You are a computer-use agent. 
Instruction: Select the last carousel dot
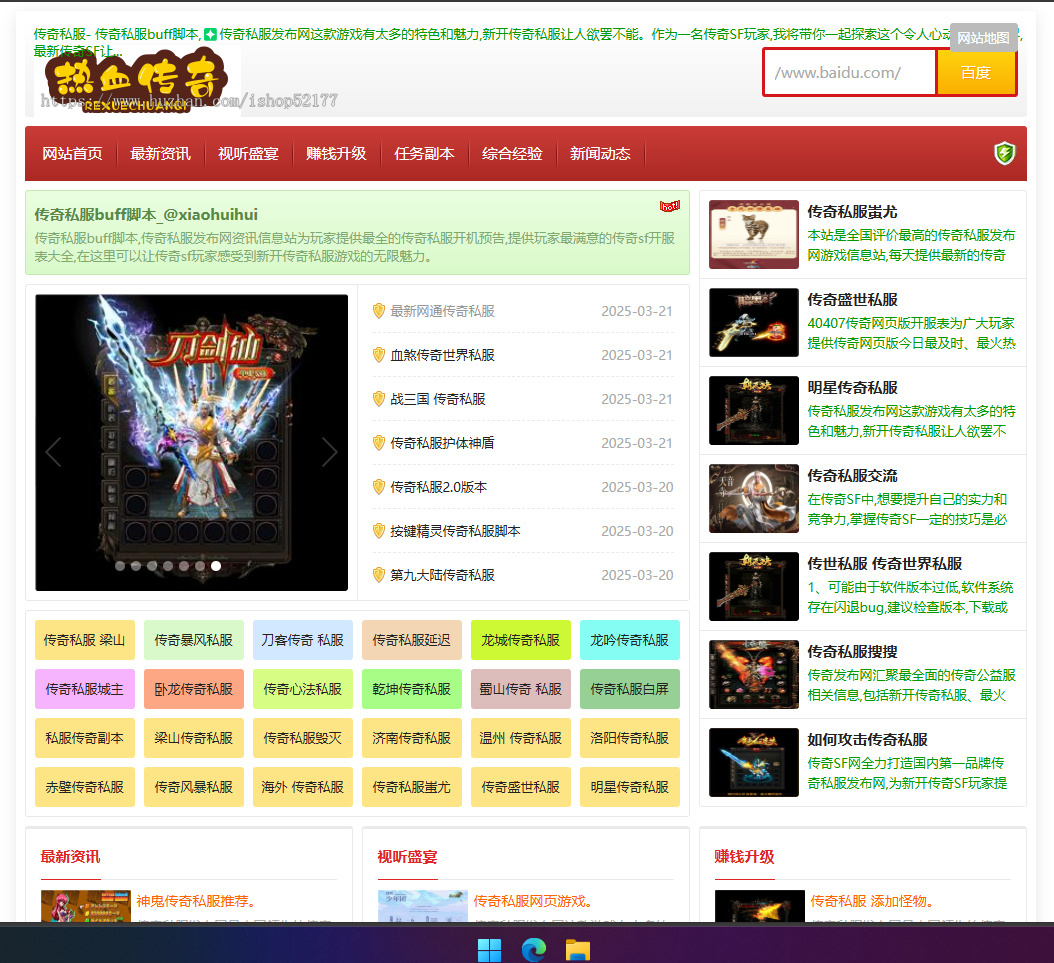(216, 566)
